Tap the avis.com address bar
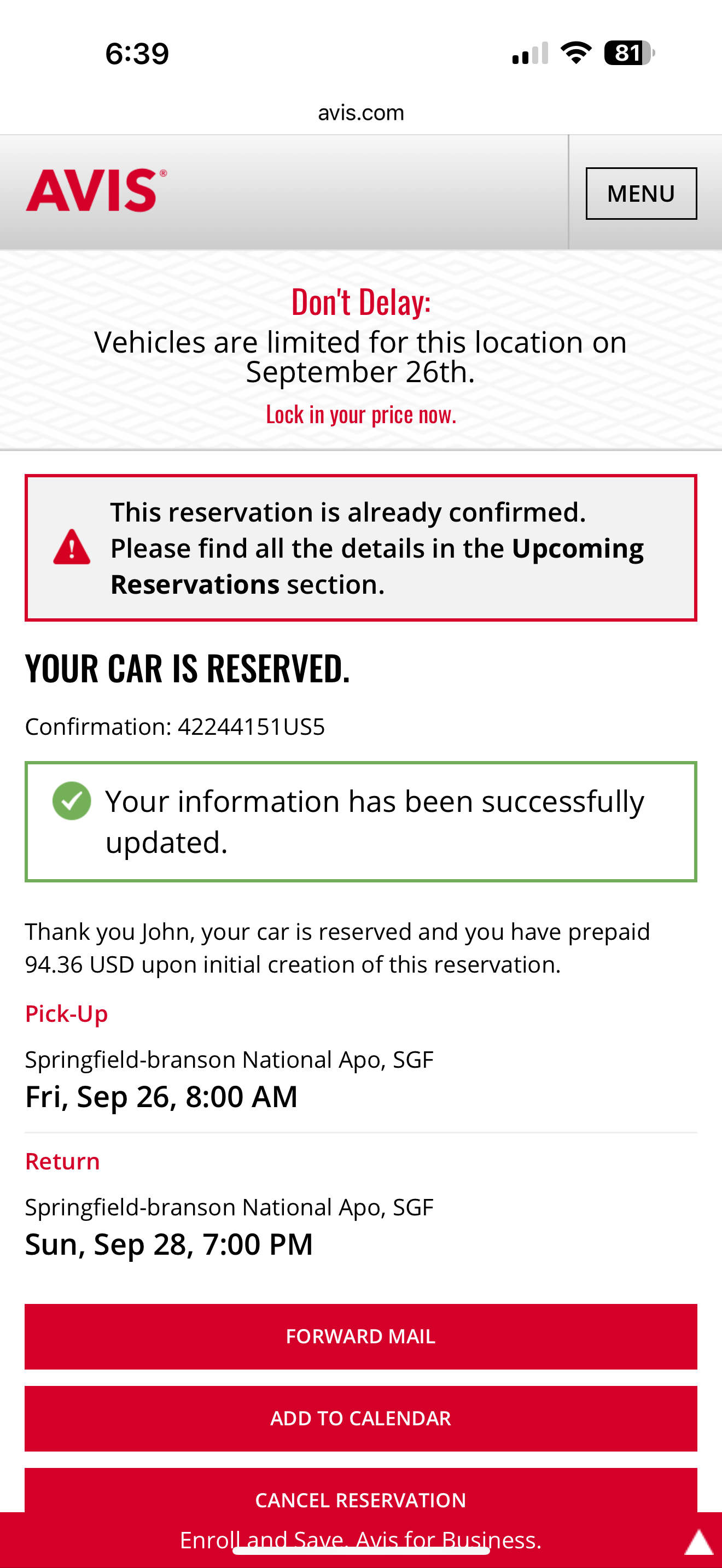 tap(361, 113)
